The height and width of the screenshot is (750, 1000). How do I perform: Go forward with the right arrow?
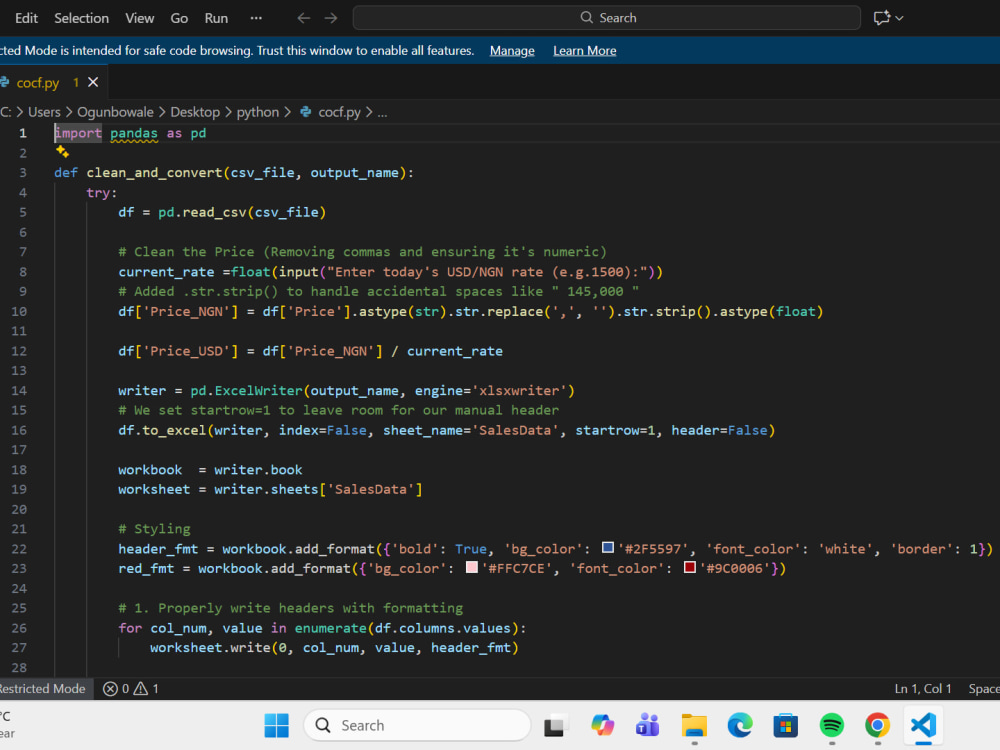point(331,18)
